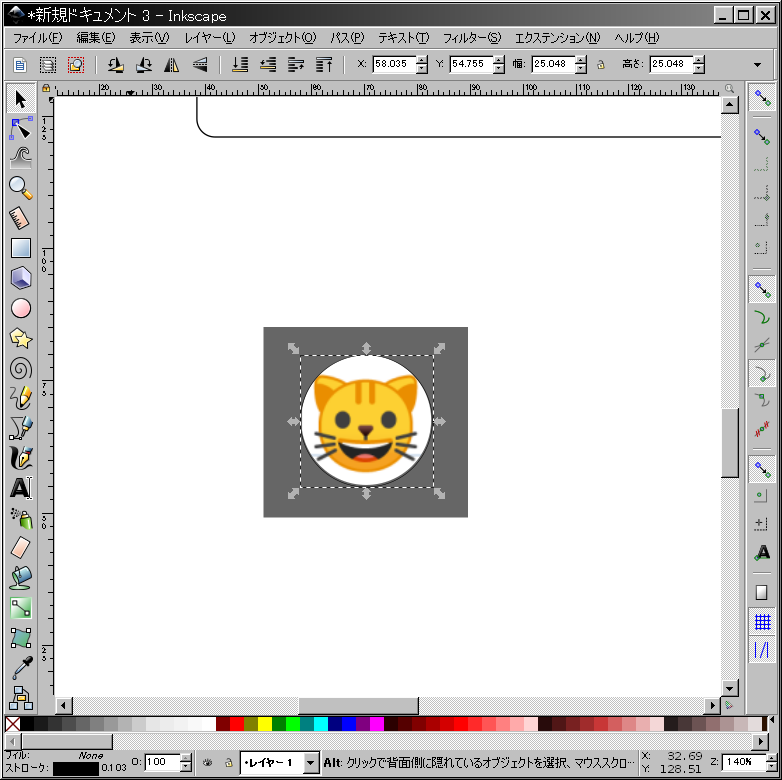
Task: Increase Y position stepper
Action: click(499, 60)
